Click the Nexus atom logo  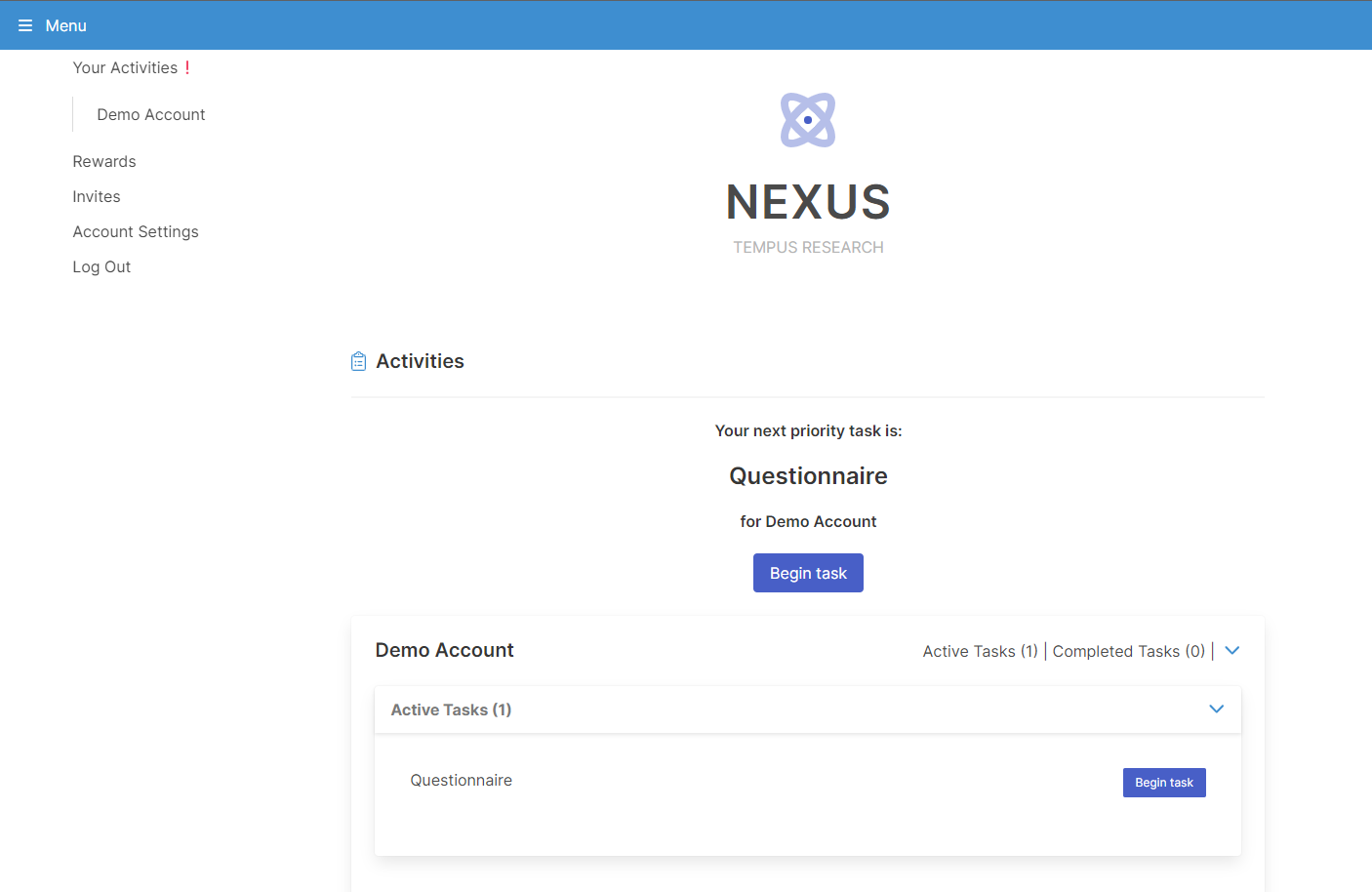pos(807,119)
